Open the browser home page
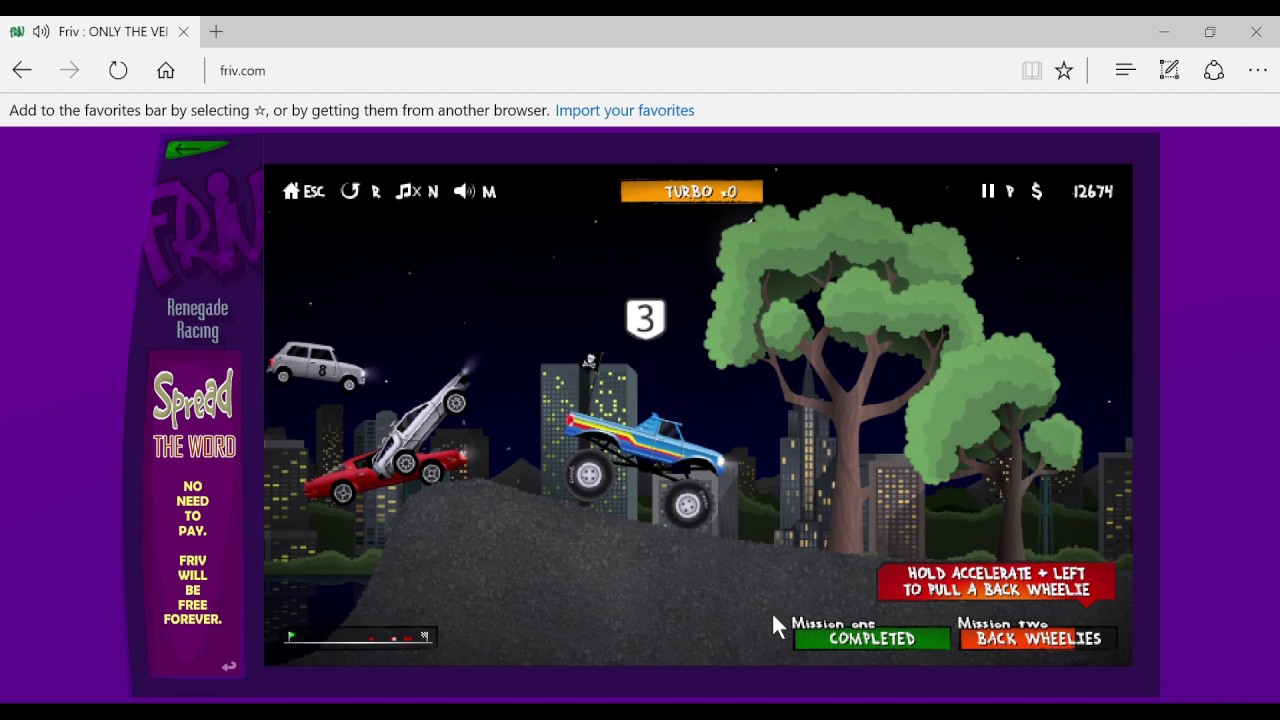The width and height of the screenshot is (1280, 720). [166, 70]
